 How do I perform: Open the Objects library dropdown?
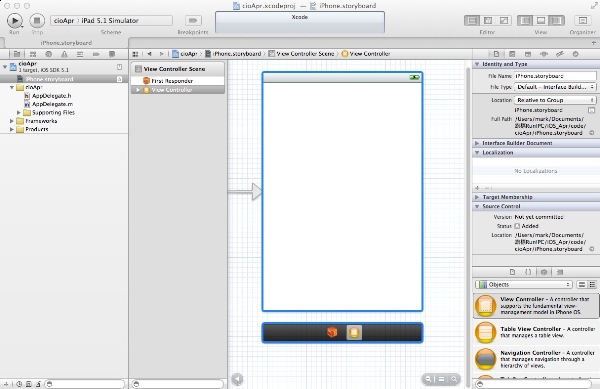coord(523,284)
